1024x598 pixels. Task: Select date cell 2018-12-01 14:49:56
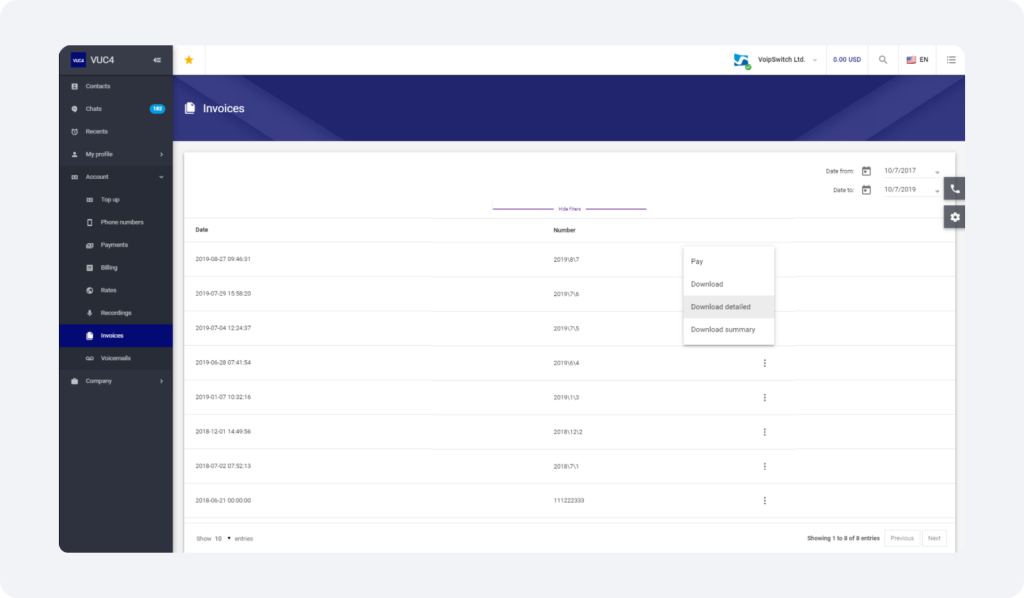[x=223, y=432]
